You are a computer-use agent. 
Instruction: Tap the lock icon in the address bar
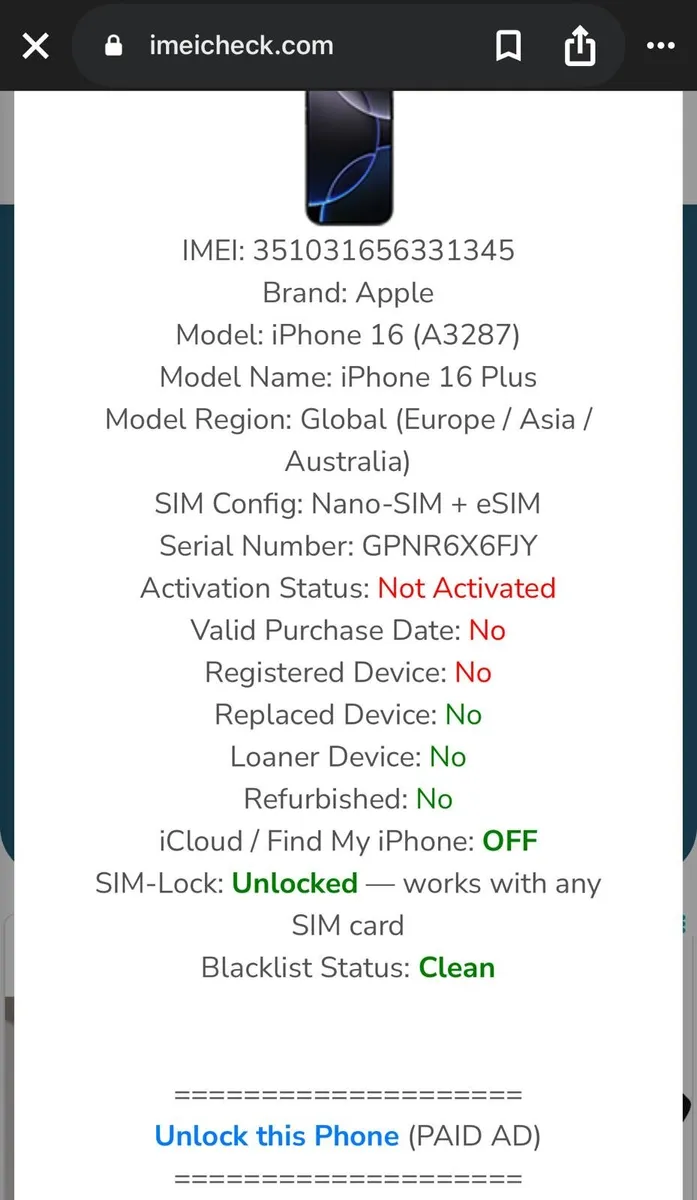pos(113,45)
